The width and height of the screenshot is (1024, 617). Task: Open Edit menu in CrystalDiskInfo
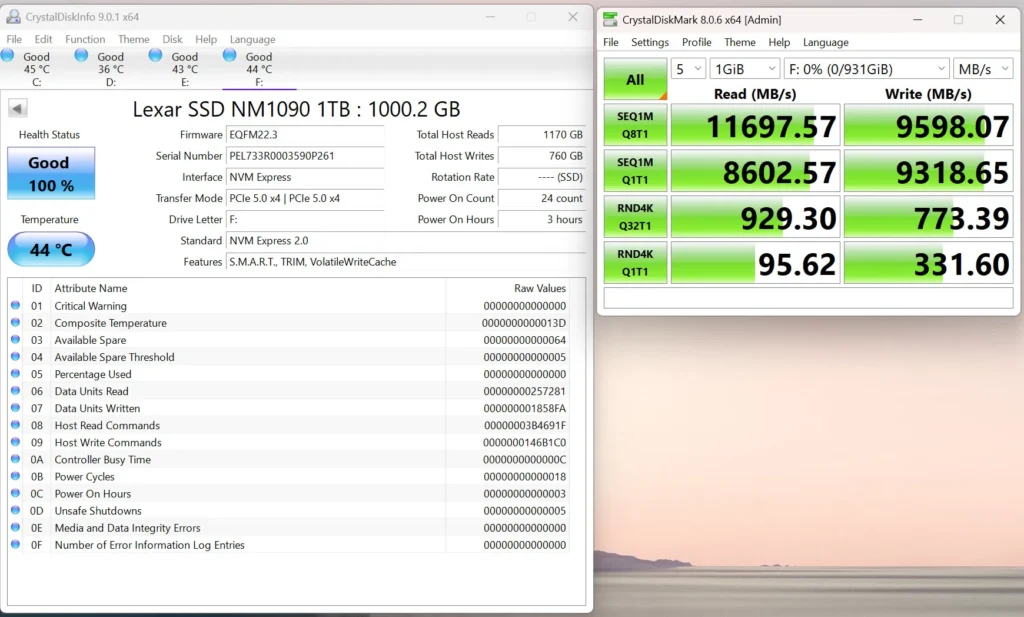coord(43,39)
